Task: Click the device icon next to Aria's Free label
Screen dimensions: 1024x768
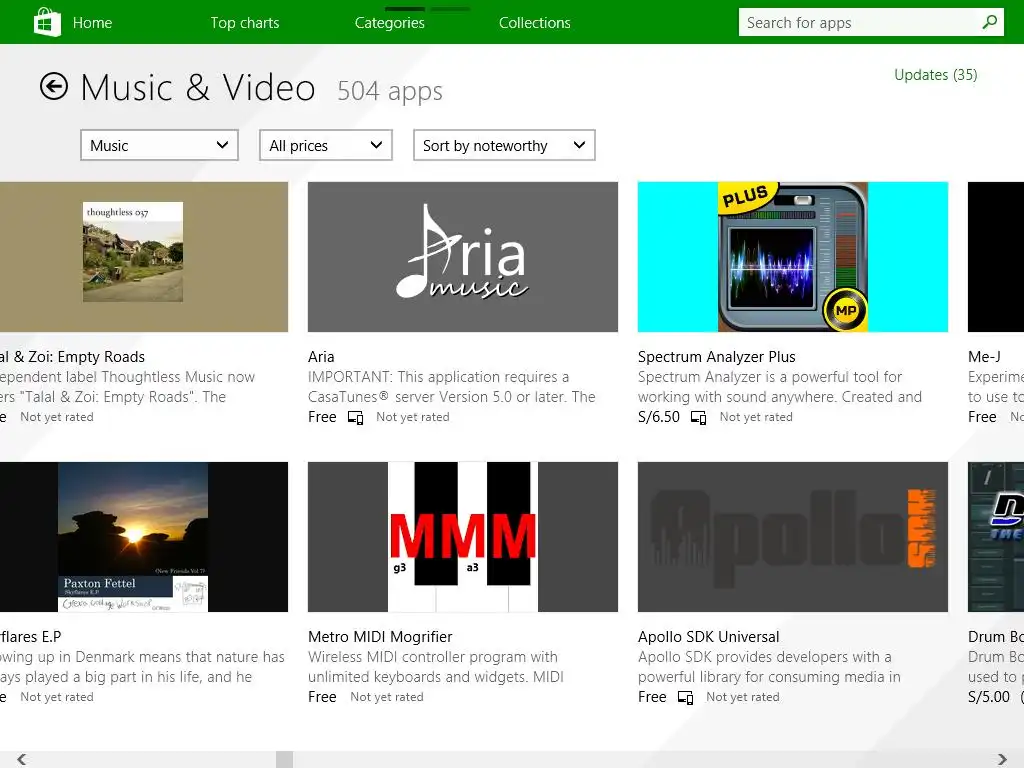Action: tap(355, 417)
